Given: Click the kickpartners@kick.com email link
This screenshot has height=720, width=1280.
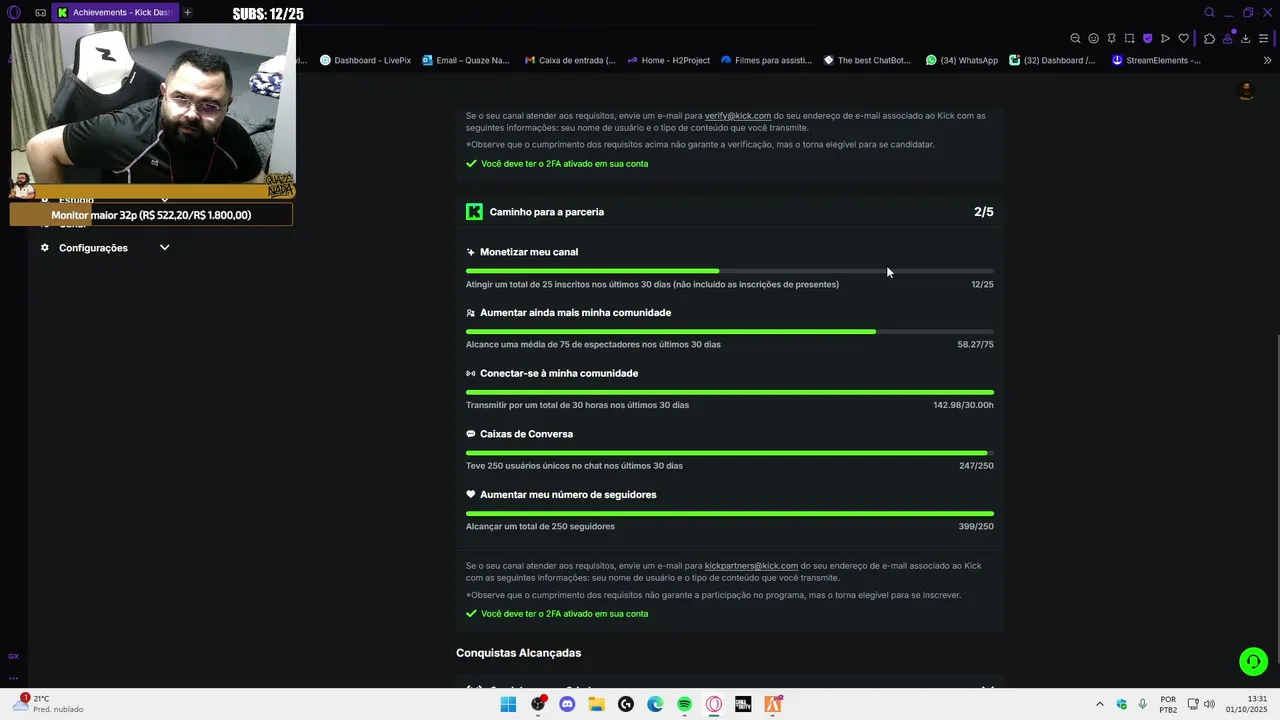Looking at the screenshot, I should click(751, 566).
